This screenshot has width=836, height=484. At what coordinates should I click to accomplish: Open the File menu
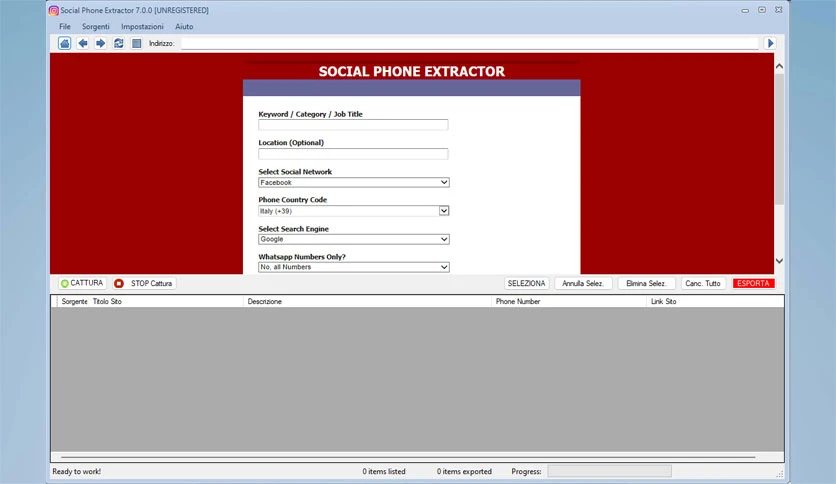tap(65, 26)
